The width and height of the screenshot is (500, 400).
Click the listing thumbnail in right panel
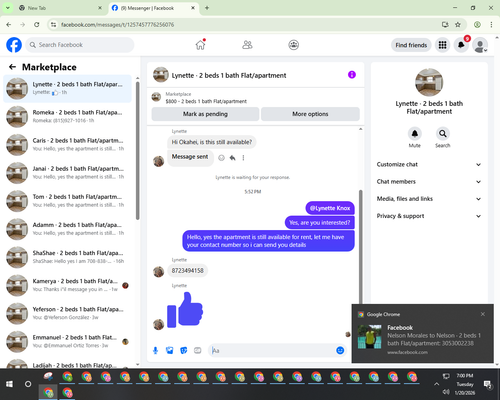click(429, 82)
